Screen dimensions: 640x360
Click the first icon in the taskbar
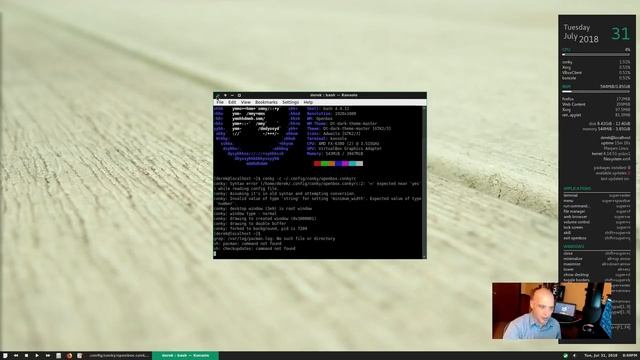pos(5,356)
